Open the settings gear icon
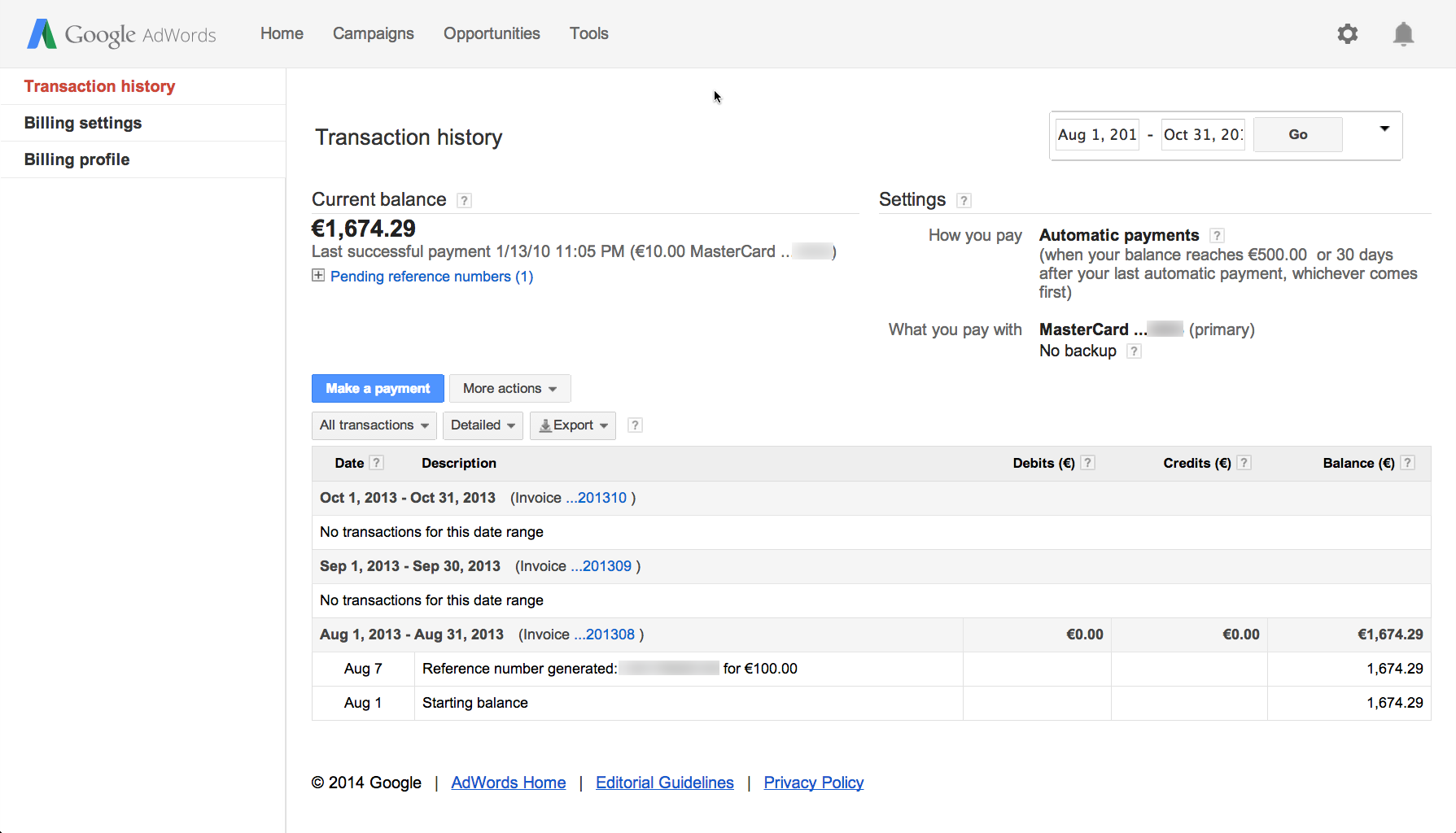1456x833 pixels. (x=1347, y=34)
